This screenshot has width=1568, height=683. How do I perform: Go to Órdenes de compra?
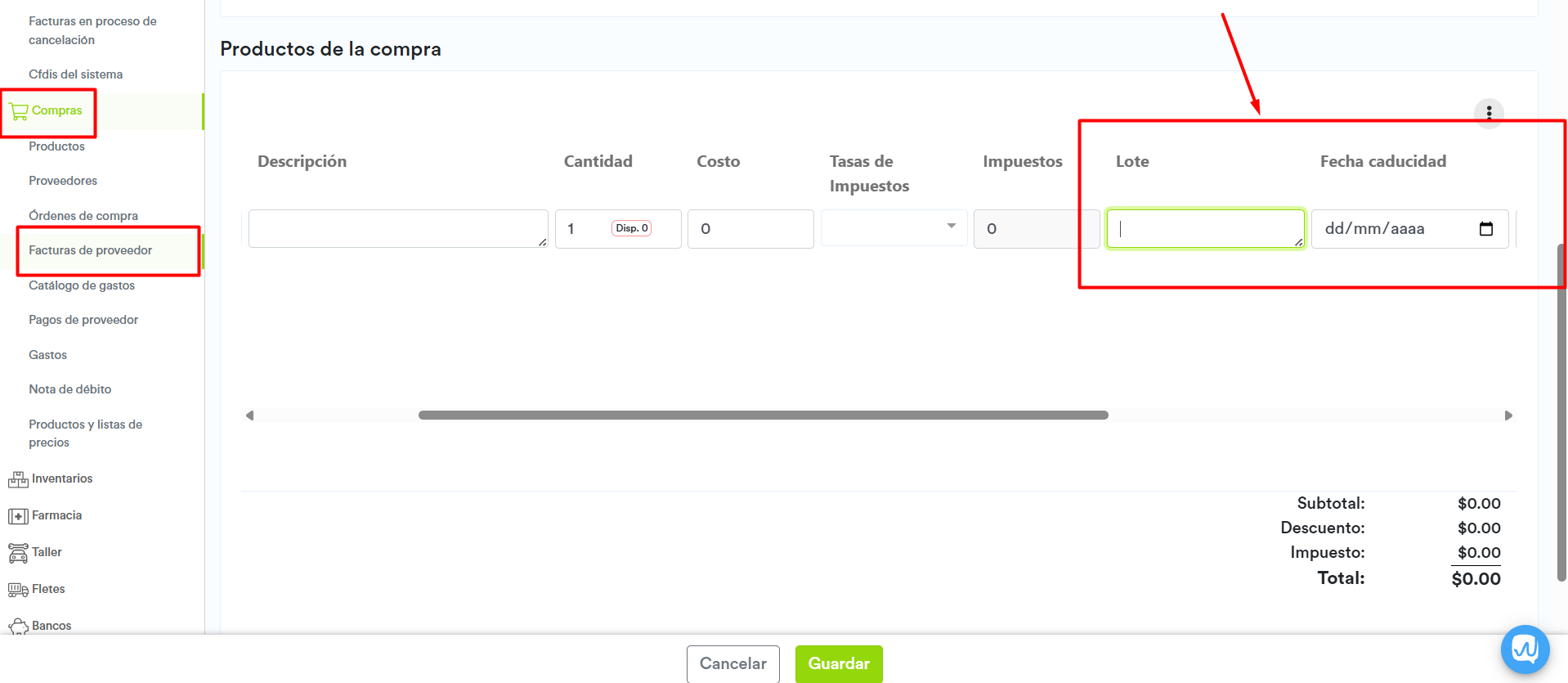[x=83, y=216]
